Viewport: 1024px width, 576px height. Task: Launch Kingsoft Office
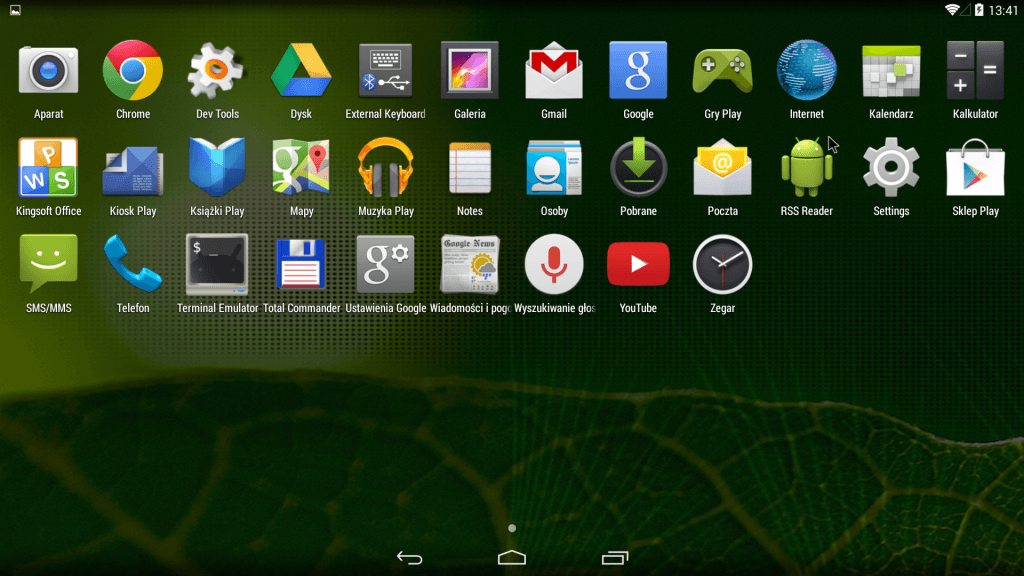click(48, 168)
